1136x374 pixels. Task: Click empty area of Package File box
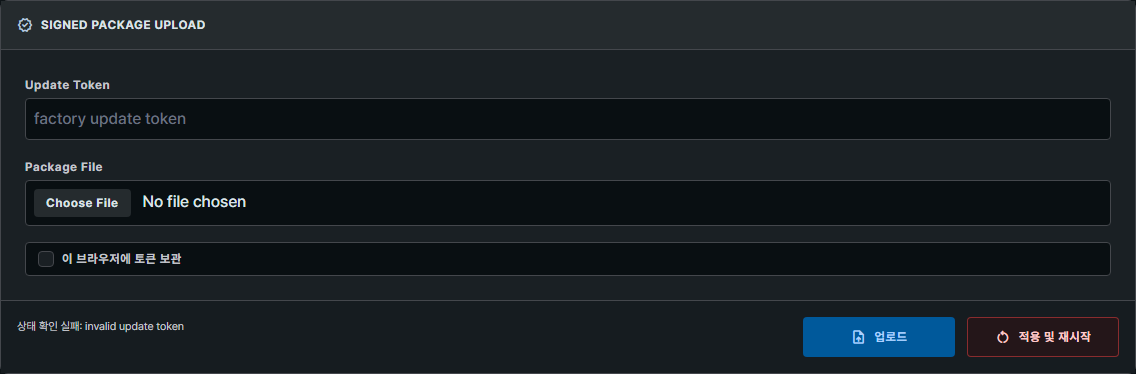677,203
